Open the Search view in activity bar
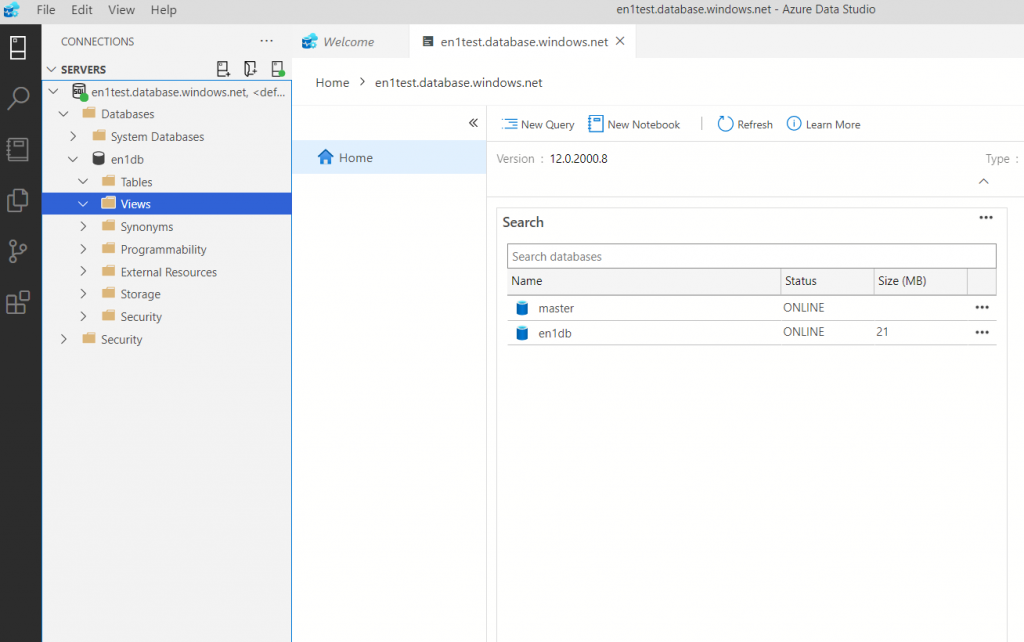Image resolution: width=1024 pixels, height=642 pixels. click(18, 98)
